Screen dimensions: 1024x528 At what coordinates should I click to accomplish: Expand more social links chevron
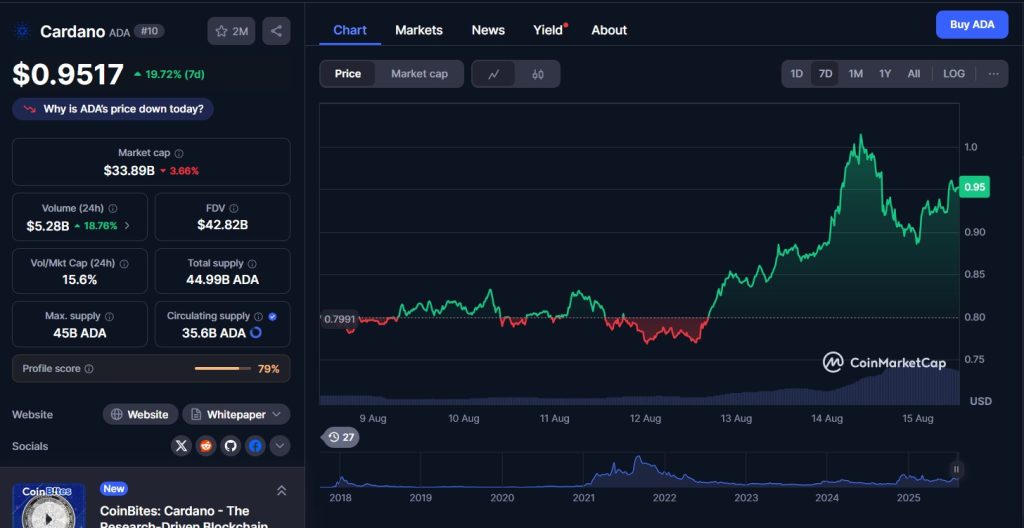[x=280, y=446]
